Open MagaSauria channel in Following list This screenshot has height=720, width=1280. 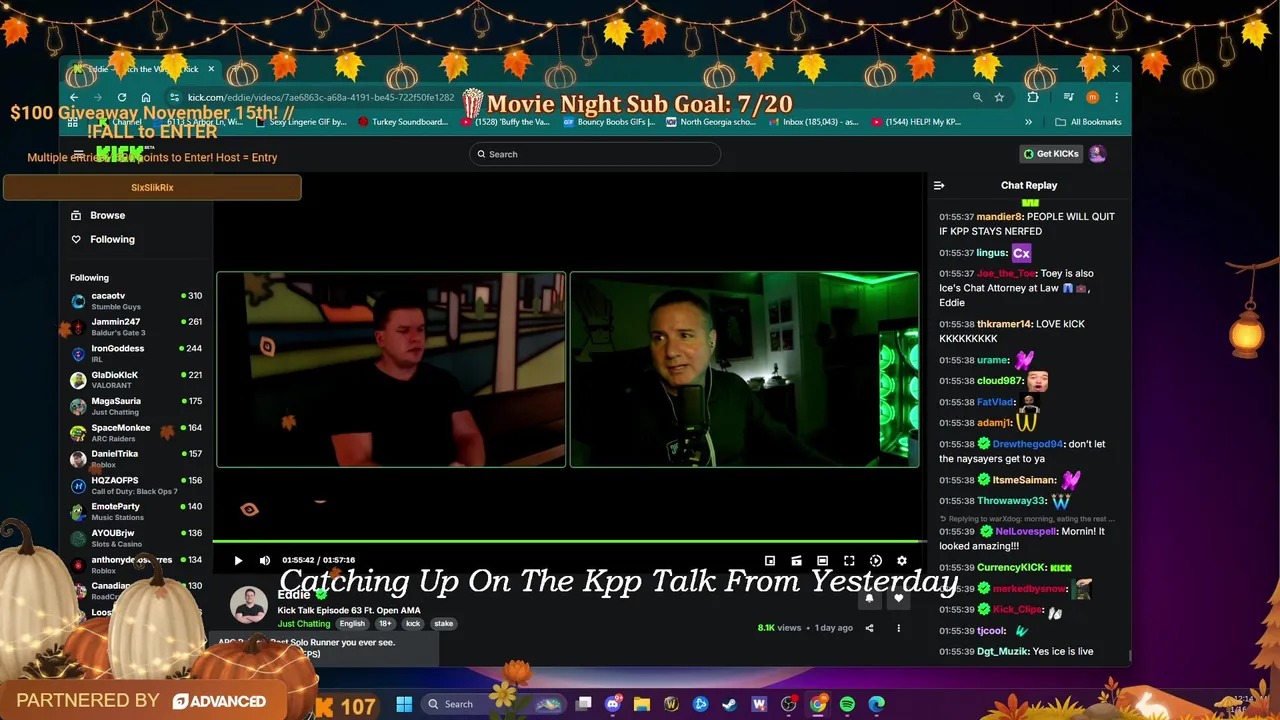136,406
